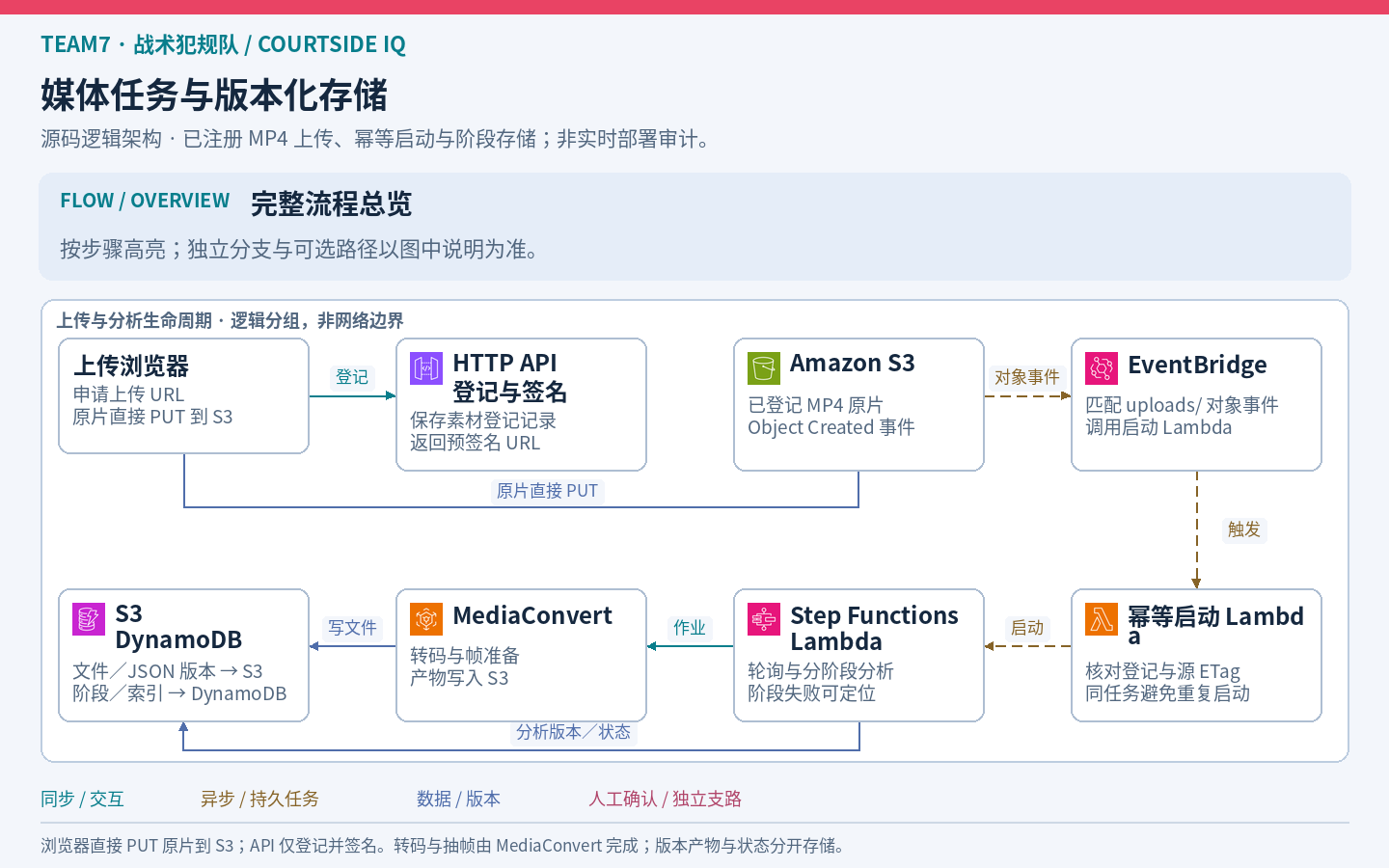Click the TEAM7 COURTSIDE IQ header text
The height and width of the screenshot is (868, 1389).
[x=223, y=44]
